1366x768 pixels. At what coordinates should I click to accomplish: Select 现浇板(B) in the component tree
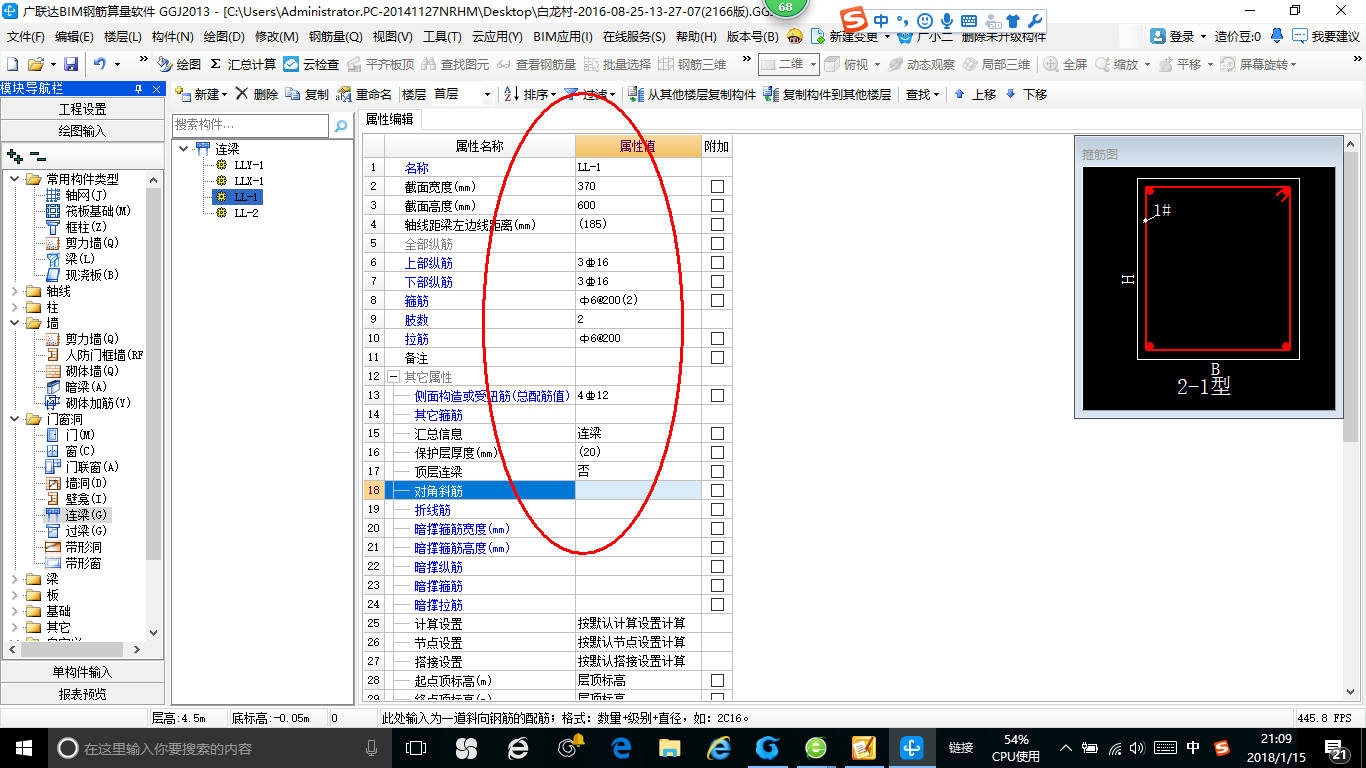tap(92, 275)
